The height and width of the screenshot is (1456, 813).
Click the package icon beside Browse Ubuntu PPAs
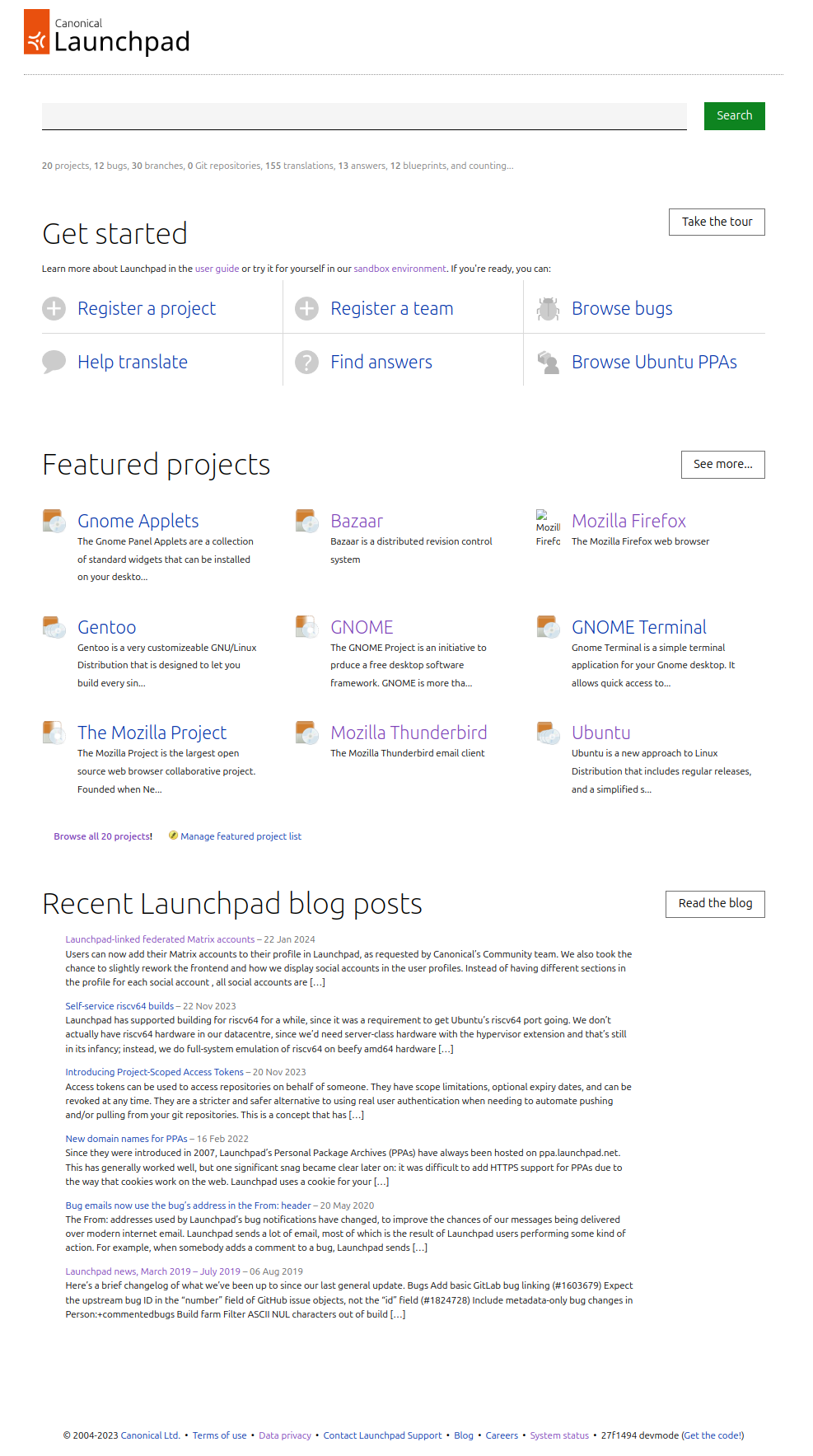[x=548, y=362]
